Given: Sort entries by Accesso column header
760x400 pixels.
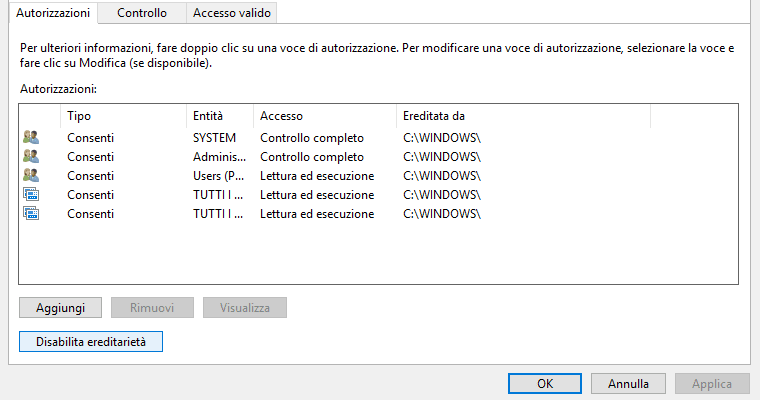Looking at the screenshot, I should (x=323, y=116).
